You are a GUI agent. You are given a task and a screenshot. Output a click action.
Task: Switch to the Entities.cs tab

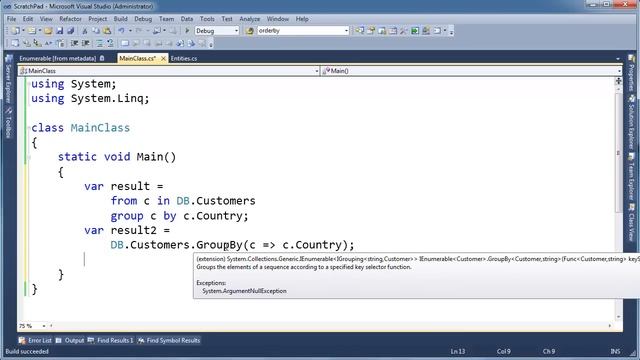[x=184, y=58]
